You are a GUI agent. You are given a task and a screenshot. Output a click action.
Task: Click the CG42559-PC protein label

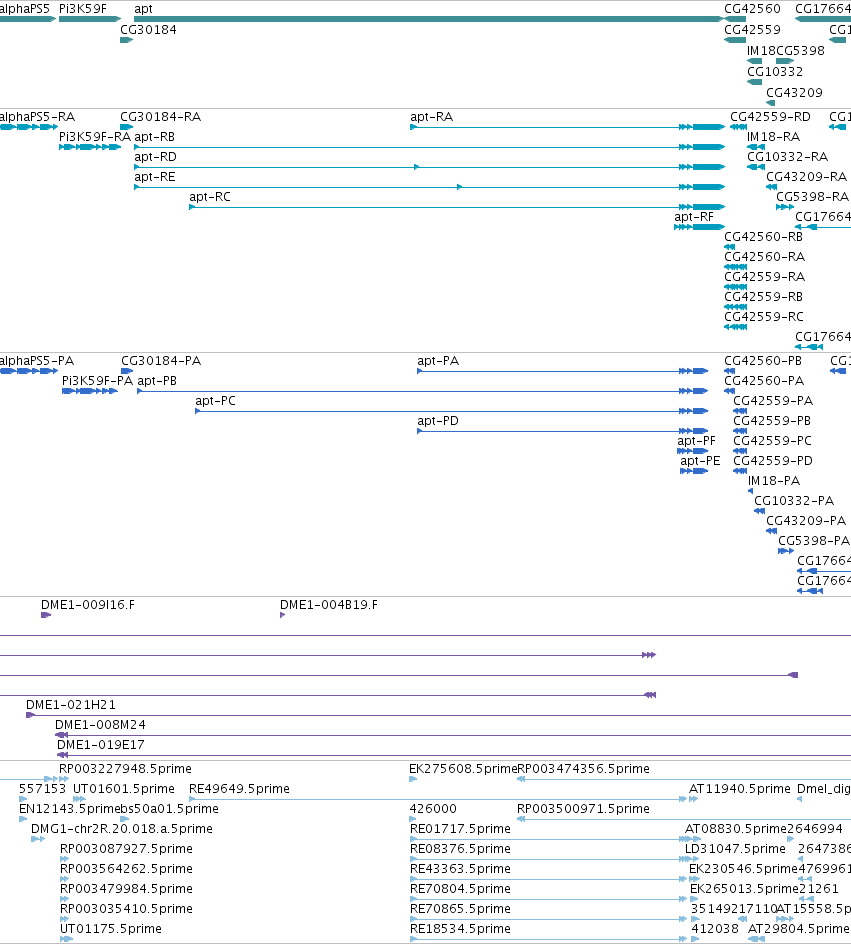[x=773, y=441]
